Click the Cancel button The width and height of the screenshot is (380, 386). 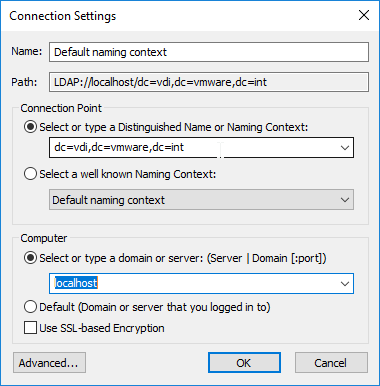(331, 363)
